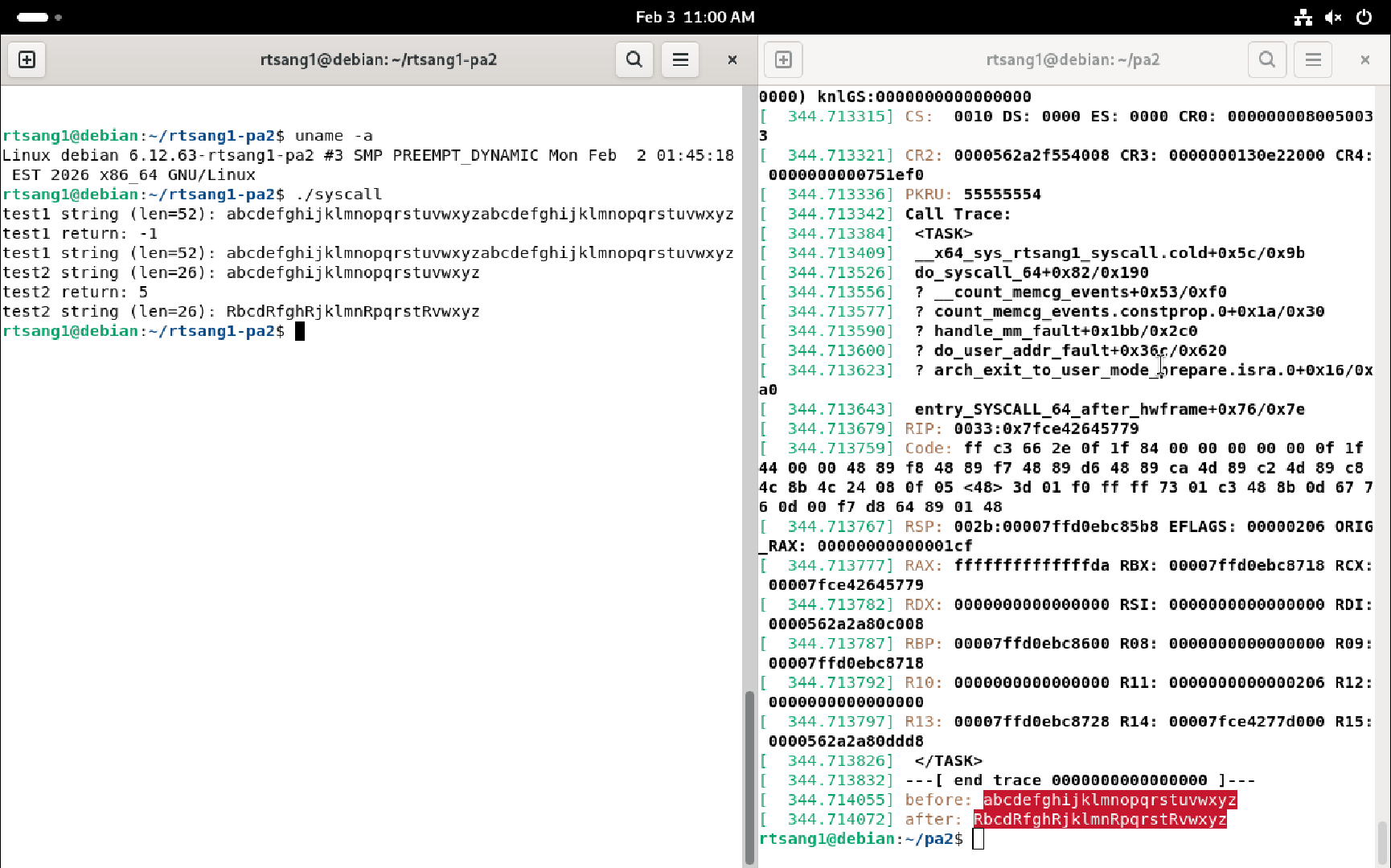Open new tab in left terminal

(x=27, y=59)
